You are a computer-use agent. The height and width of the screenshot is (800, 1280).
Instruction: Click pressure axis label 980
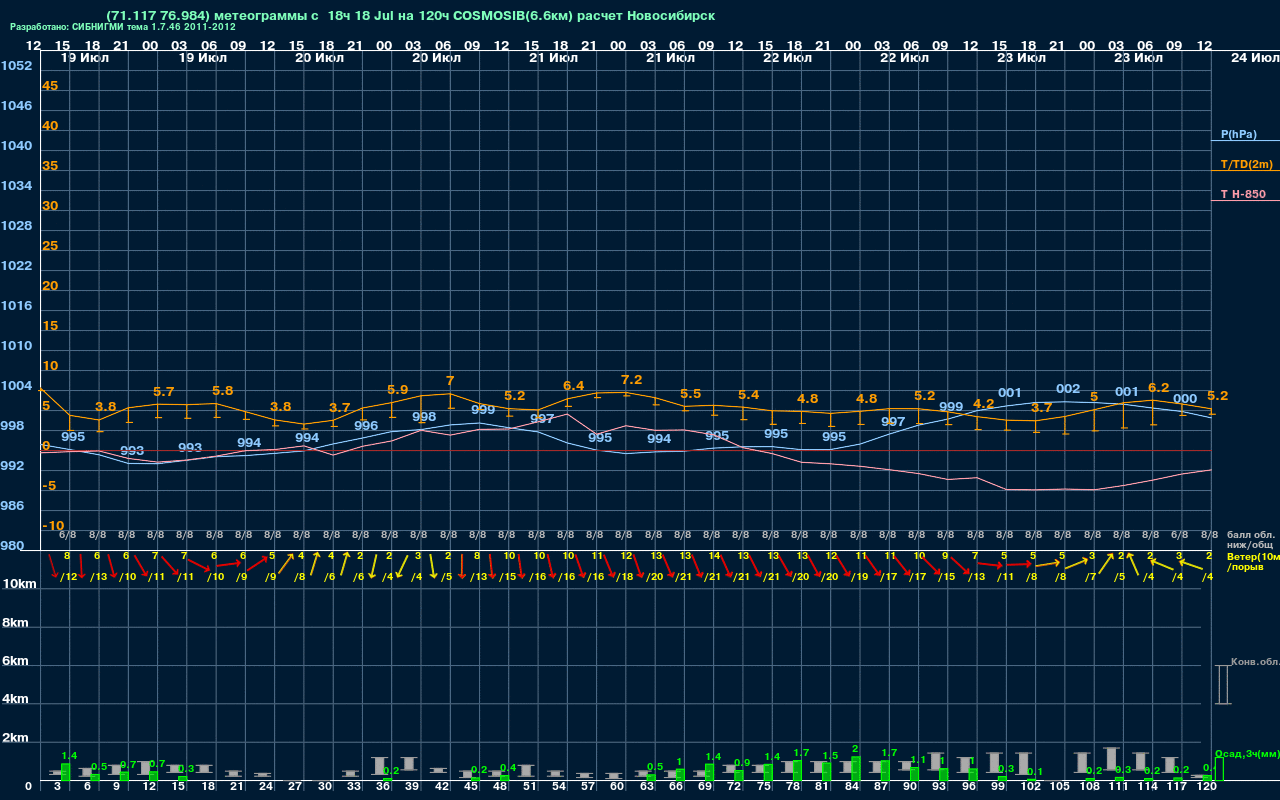coord(13,546)
